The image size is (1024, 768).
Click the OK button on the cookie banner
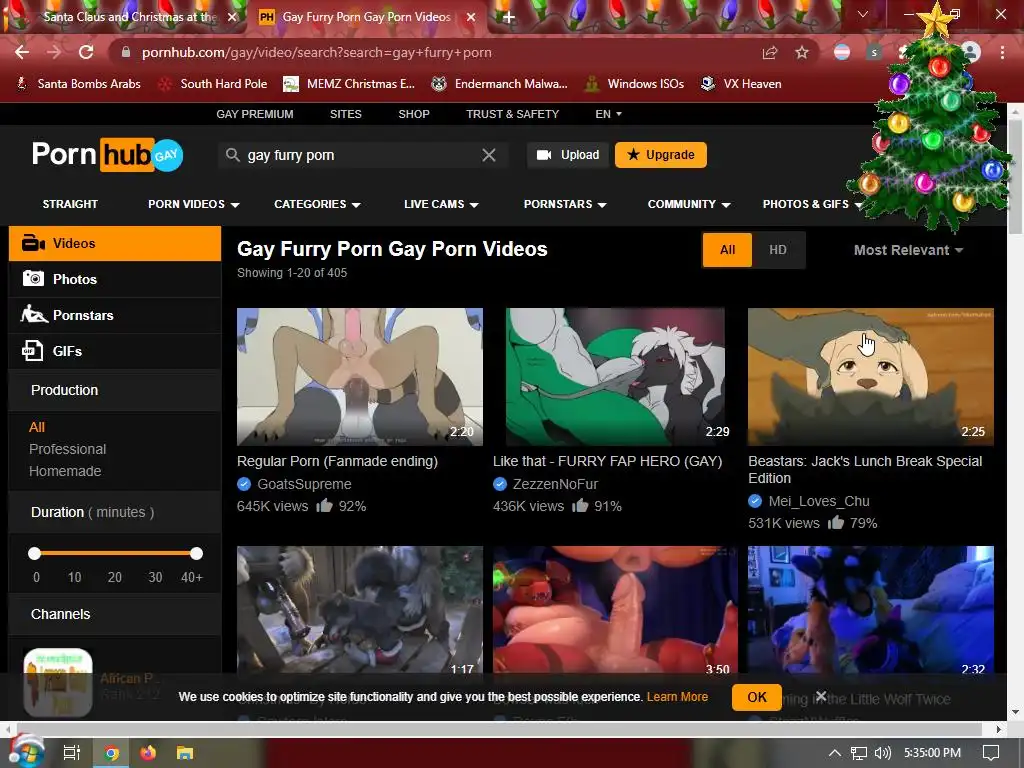pos(757,697)
